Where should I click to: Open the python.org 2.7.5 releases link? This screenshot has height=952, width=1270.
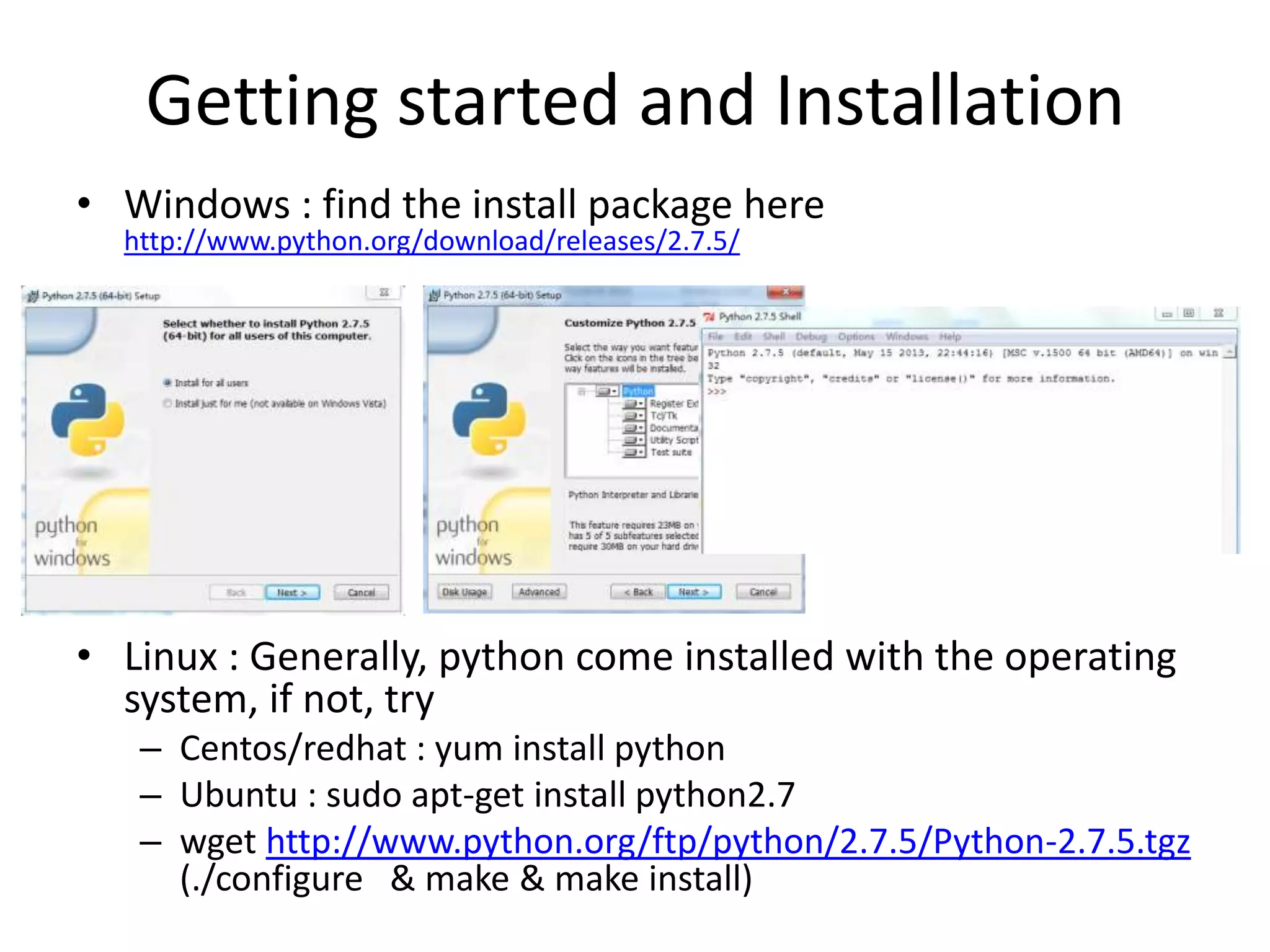(x=432, y=241)
